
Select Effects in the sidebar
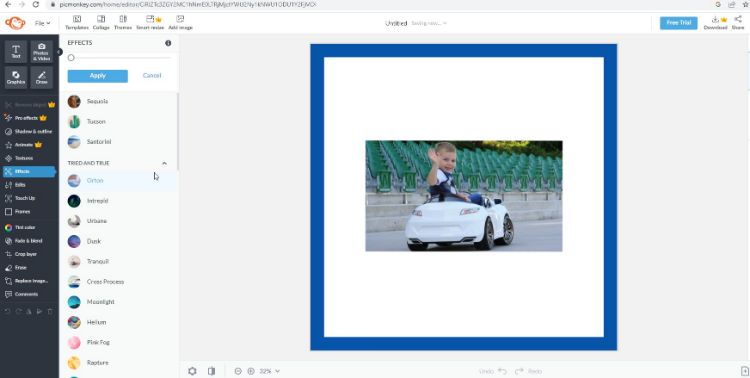click(x=29, y=171)
